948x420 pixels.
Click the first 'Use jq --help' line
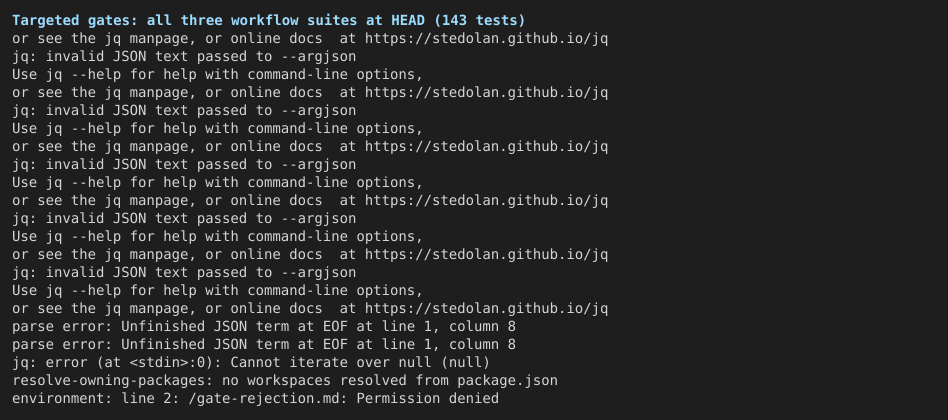click(218, 75)
